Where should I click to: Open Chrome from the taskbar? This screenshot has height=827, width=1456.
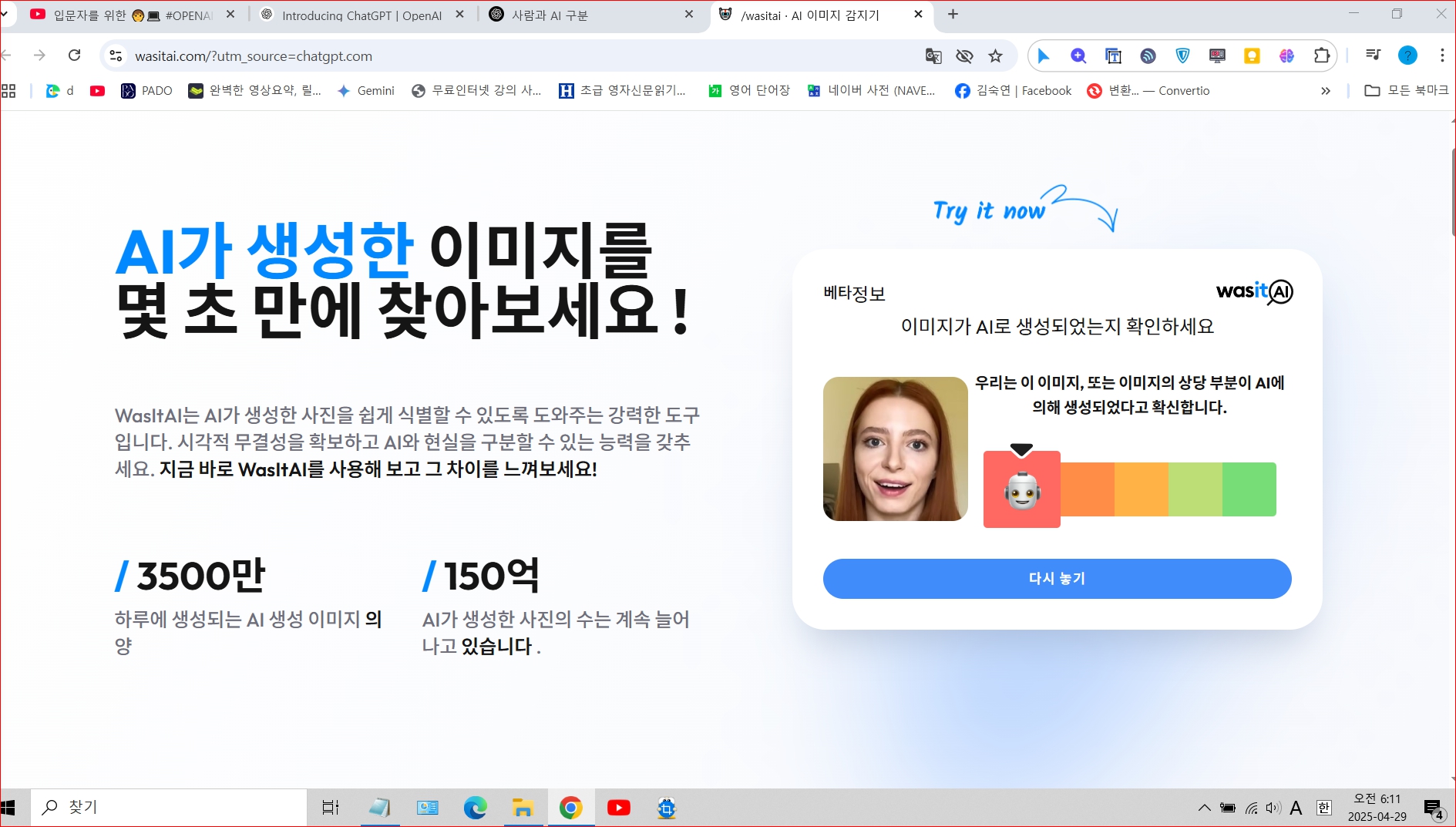[x=570, y=808]
